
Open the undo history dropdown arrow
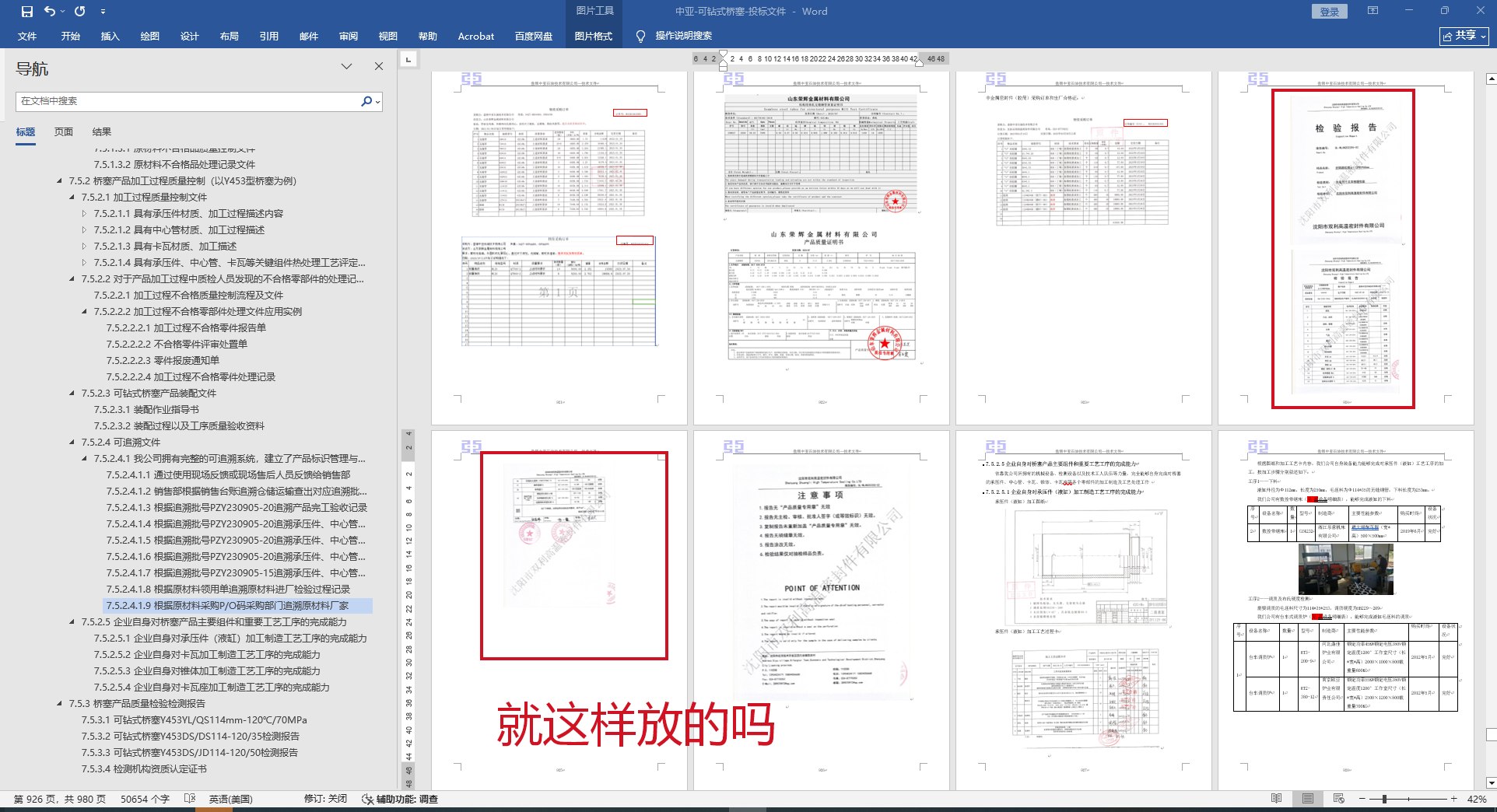pyautogui.click(x=62, y=12)
